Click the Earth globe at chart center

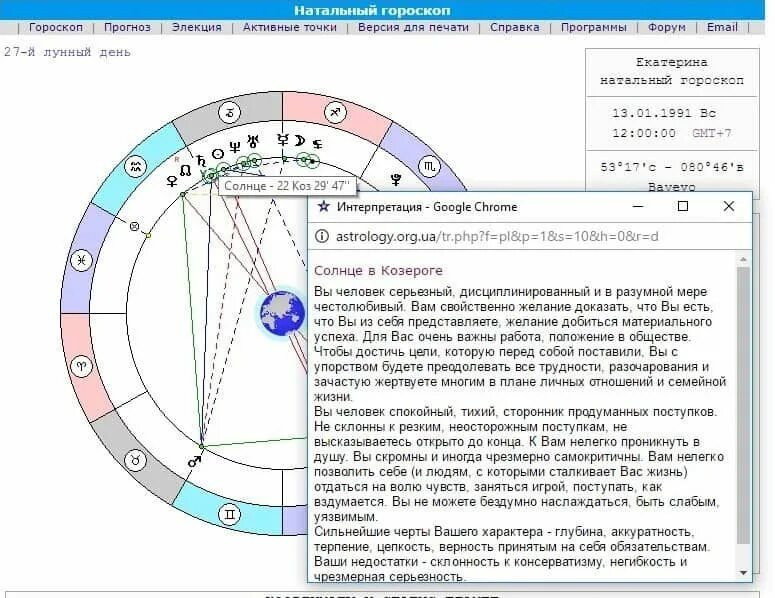coord(283,314)
